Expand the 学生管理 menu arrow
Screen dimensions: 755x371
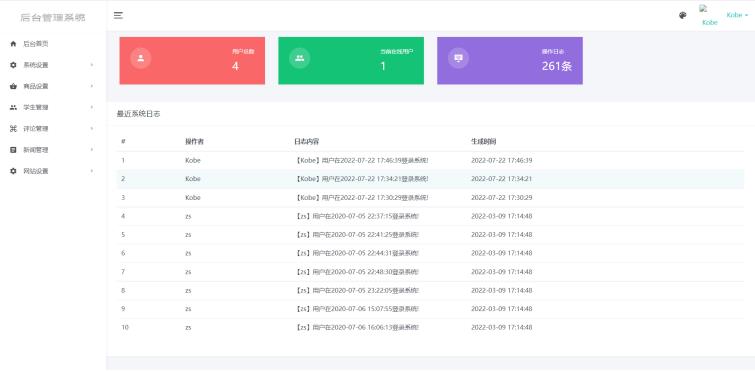(91, 107)
